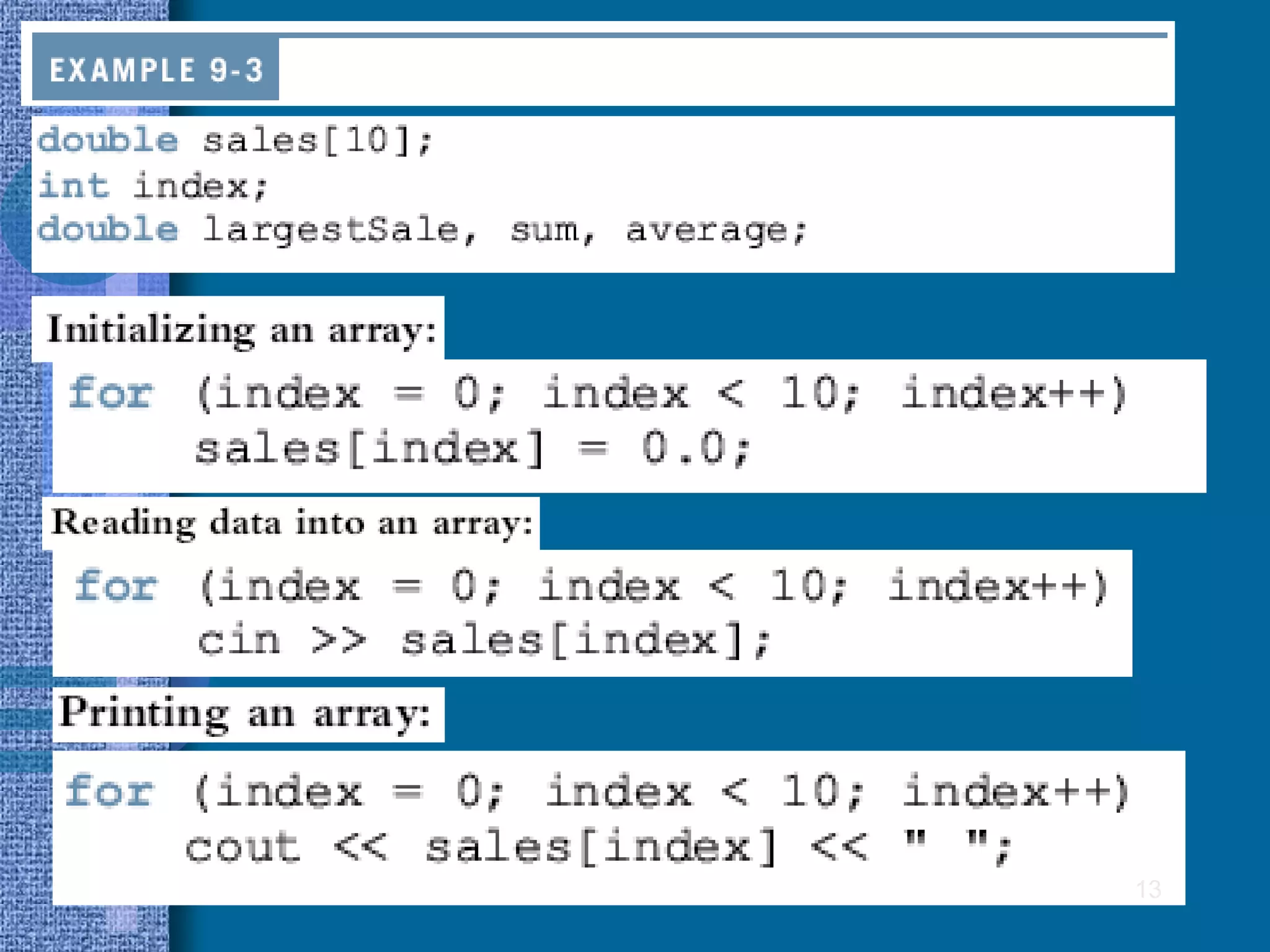This screenshot has height=952, width=1270.
Task: Click the 'for' keyword in reading loop
Action: (x=115, y=586)
